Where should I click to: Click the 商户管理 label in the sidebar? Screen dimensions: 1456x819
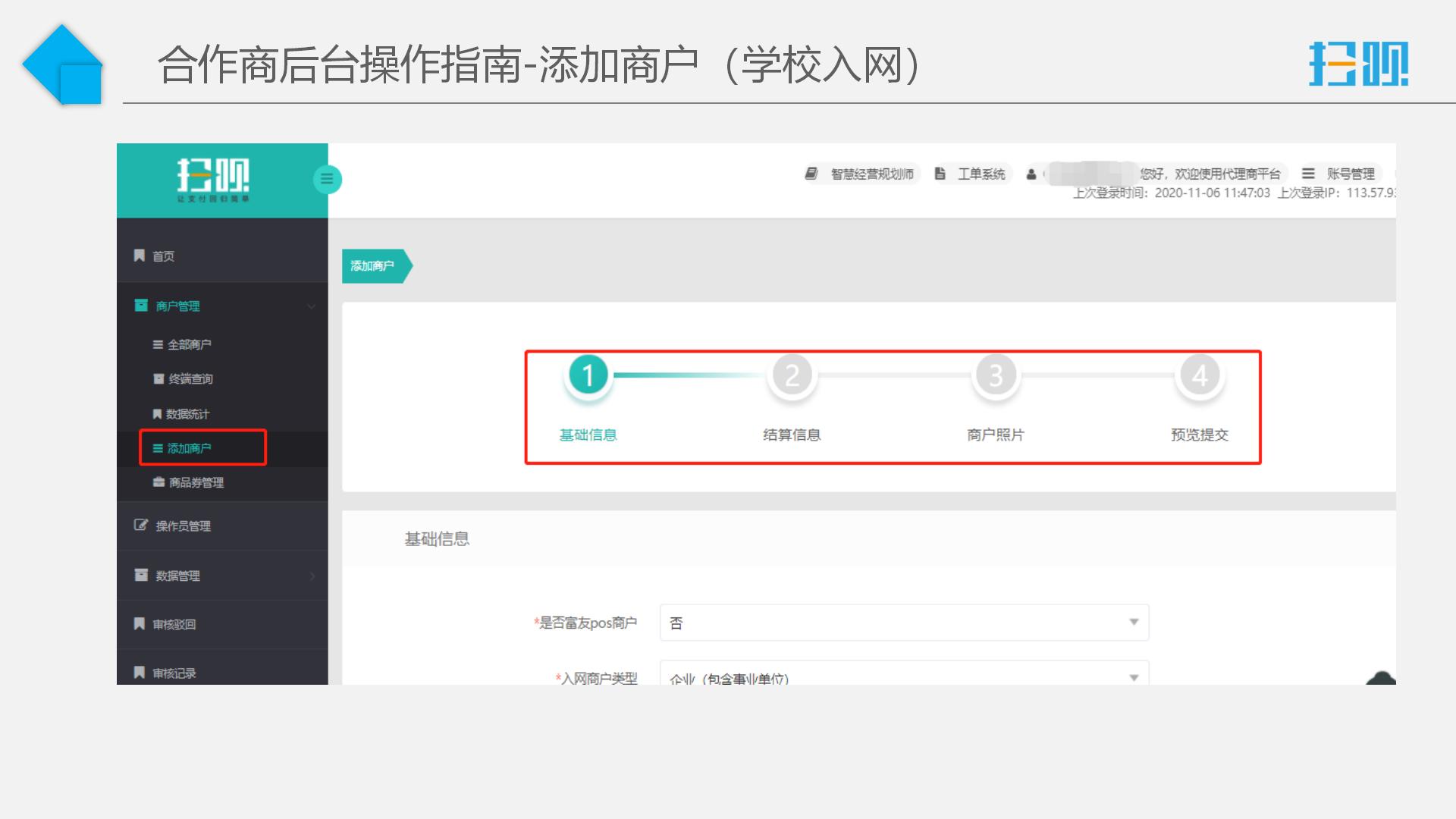(177, 306)
